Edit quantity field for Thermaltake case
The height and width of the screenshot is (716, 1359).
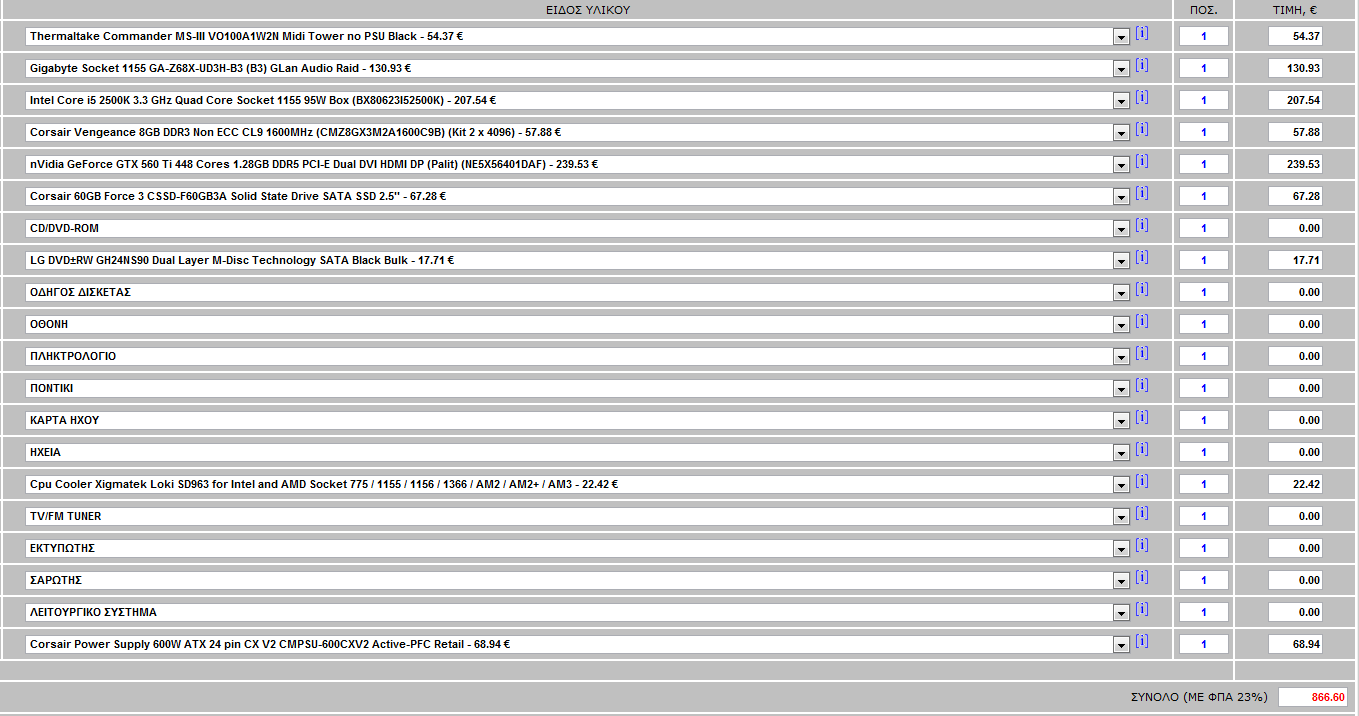click(x=1204, y=36)
